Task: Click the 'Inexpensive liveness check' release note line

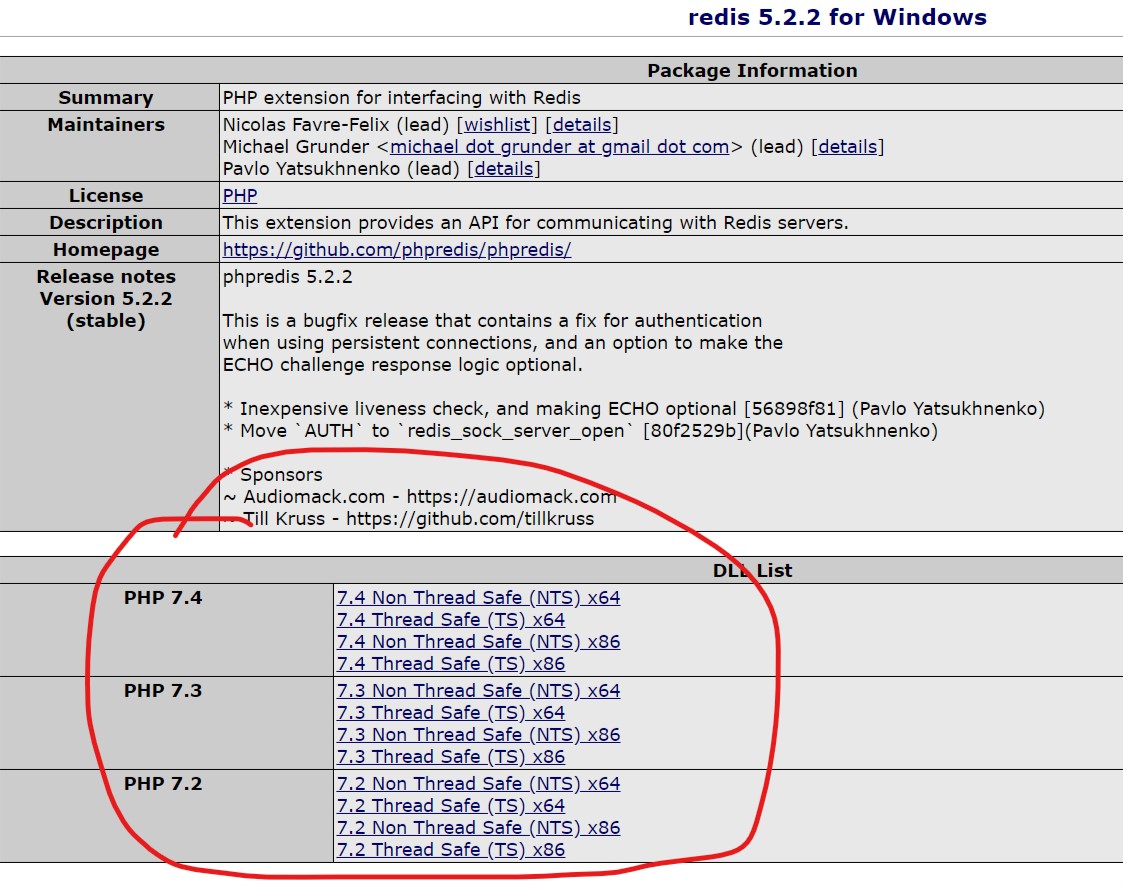Action: tap(634, 409)
